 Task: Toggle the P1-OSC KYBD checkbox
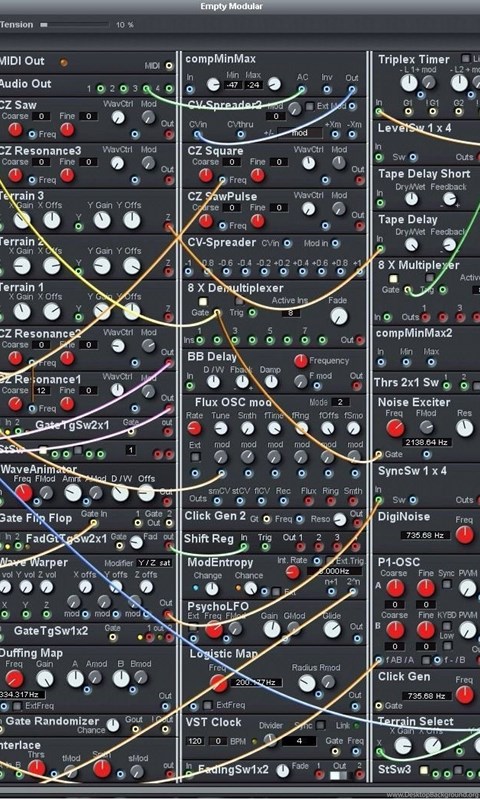point(447,626)
